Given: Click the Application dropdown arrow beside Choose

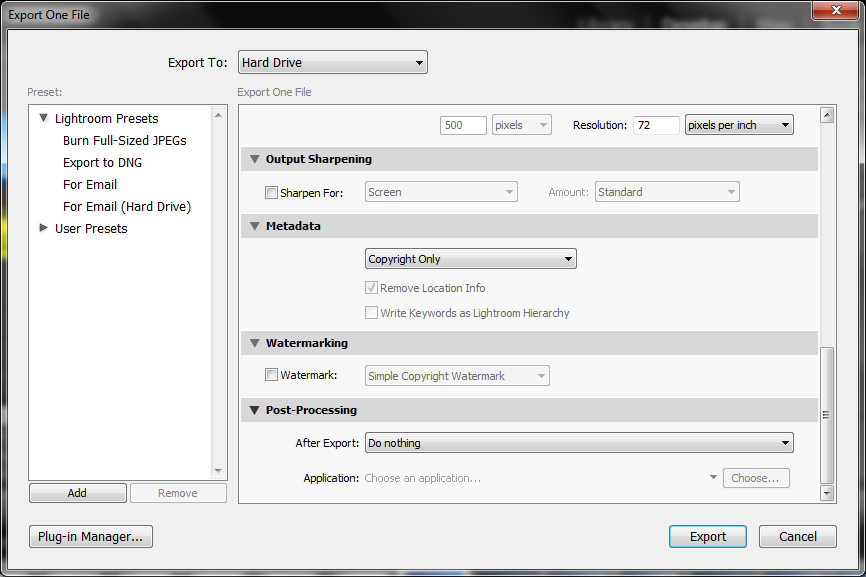Looking at the screenshot, I should [x=713, y=477].
